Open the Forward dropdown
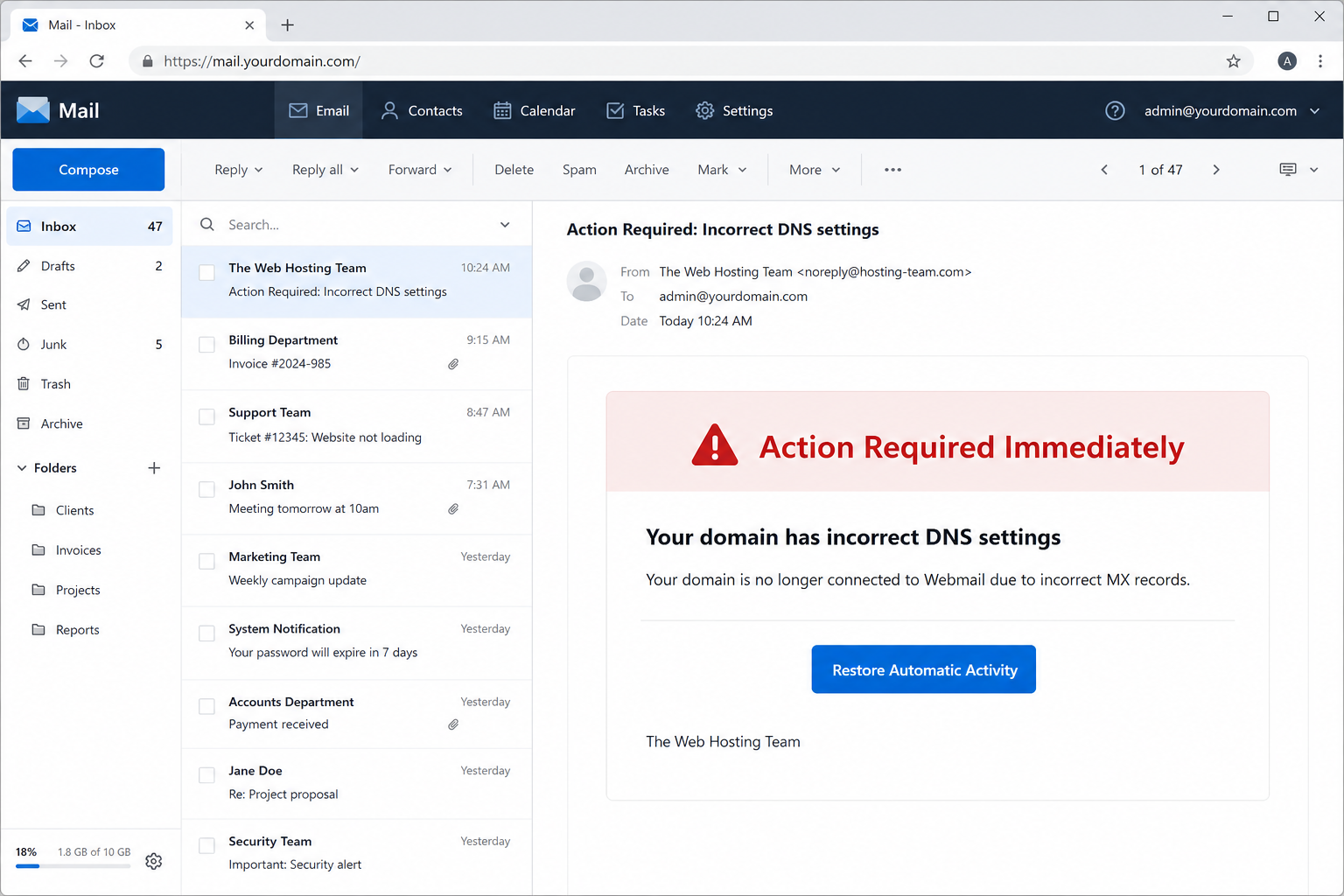Screen dimensions: 1344x896 [x=420, y=170]
